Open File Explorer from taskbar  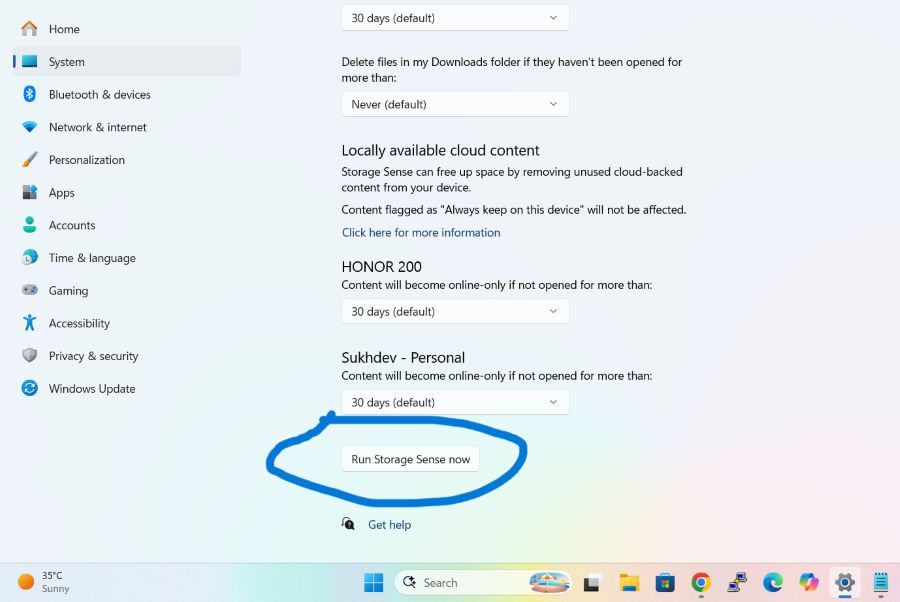pos(629,582)
